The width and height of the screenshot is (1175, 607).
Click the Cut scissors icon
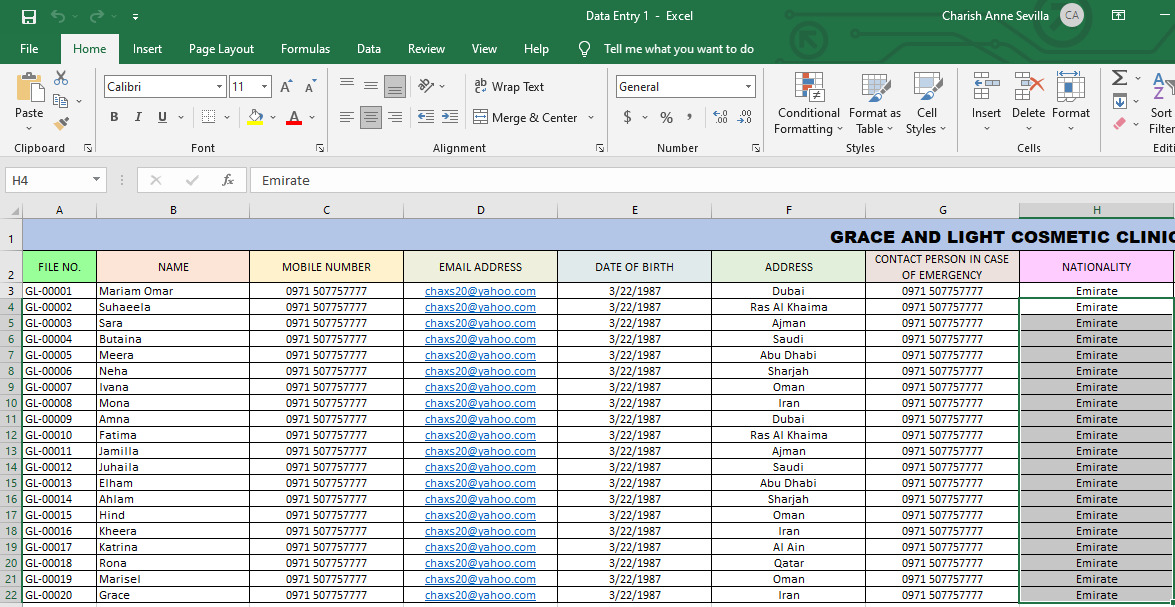(x=61, y=78)
